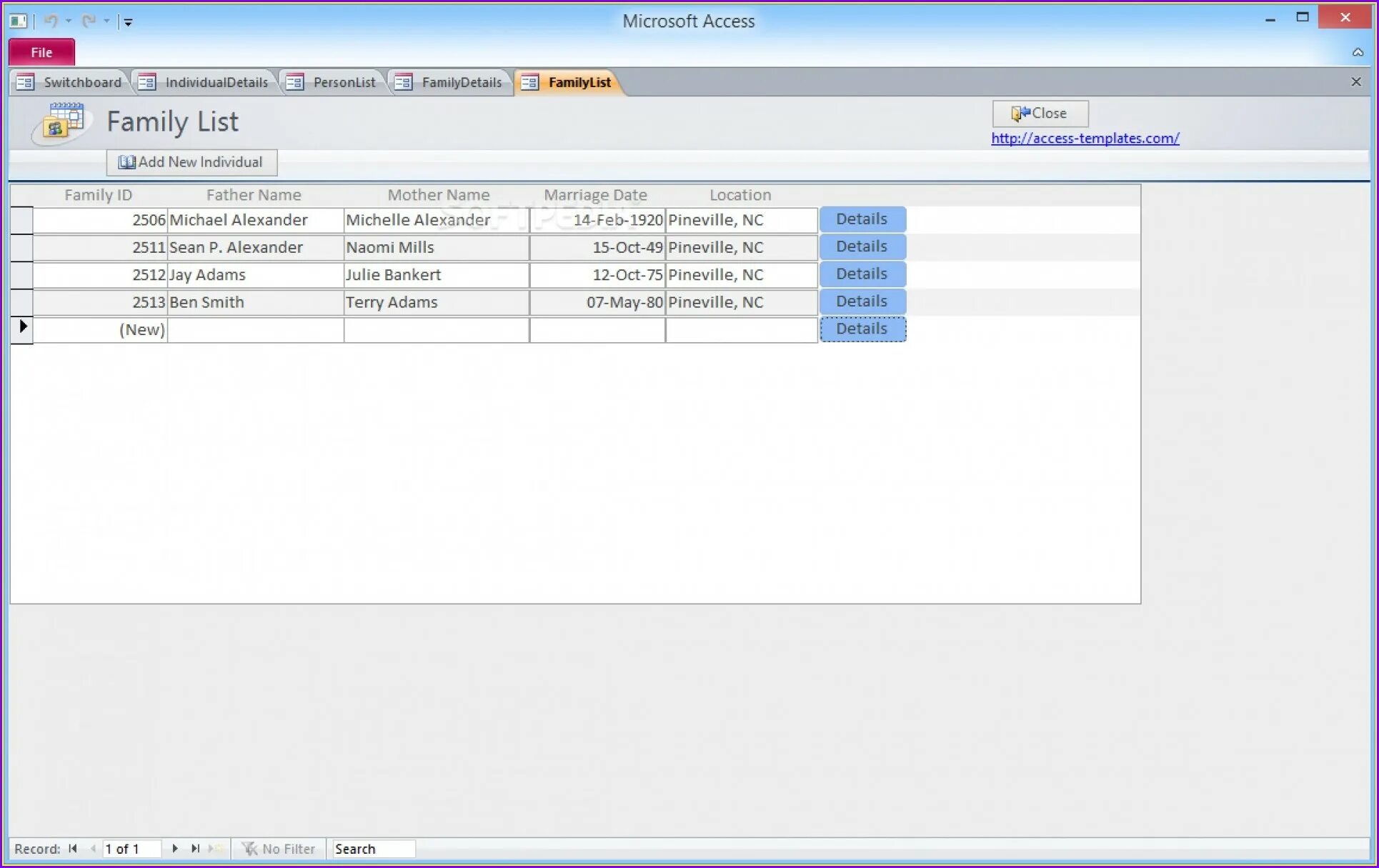Click the Family ID column header
Image resolution: width=1379 pixels, height=868 pixels.
(x=98, y=195)
